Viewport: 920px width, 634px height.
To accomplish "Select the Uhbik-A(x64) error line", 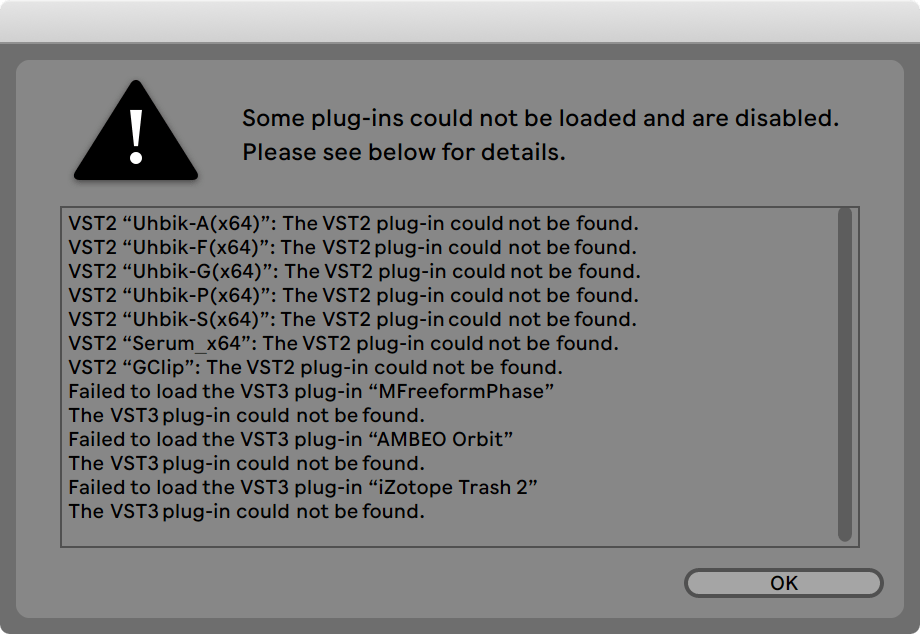I will (353, 223).
